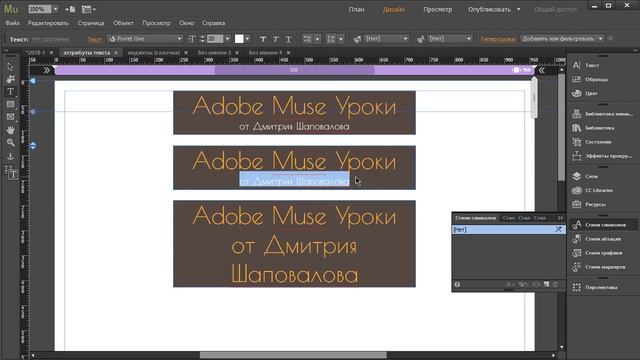Select the Crop tool

click(10, 79)
